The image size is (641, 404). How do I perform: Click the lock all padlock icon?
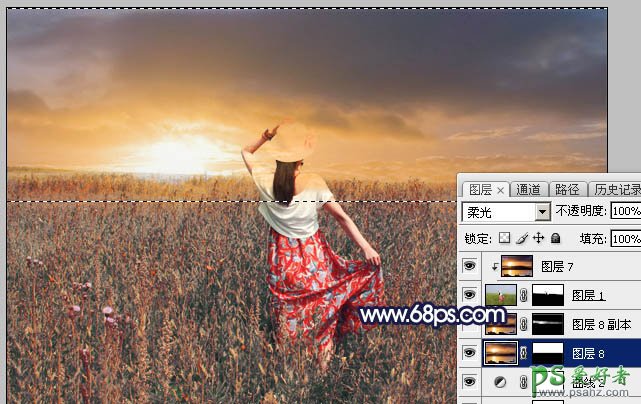555,239
